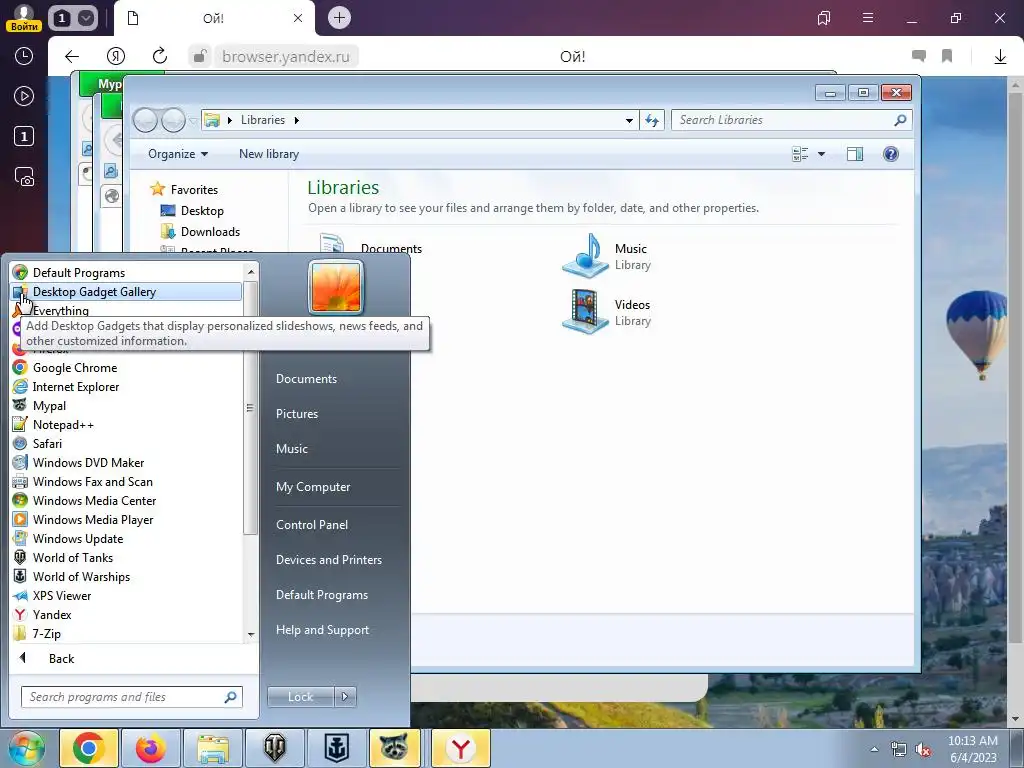Click the Search programs and files box

point(132,697)
